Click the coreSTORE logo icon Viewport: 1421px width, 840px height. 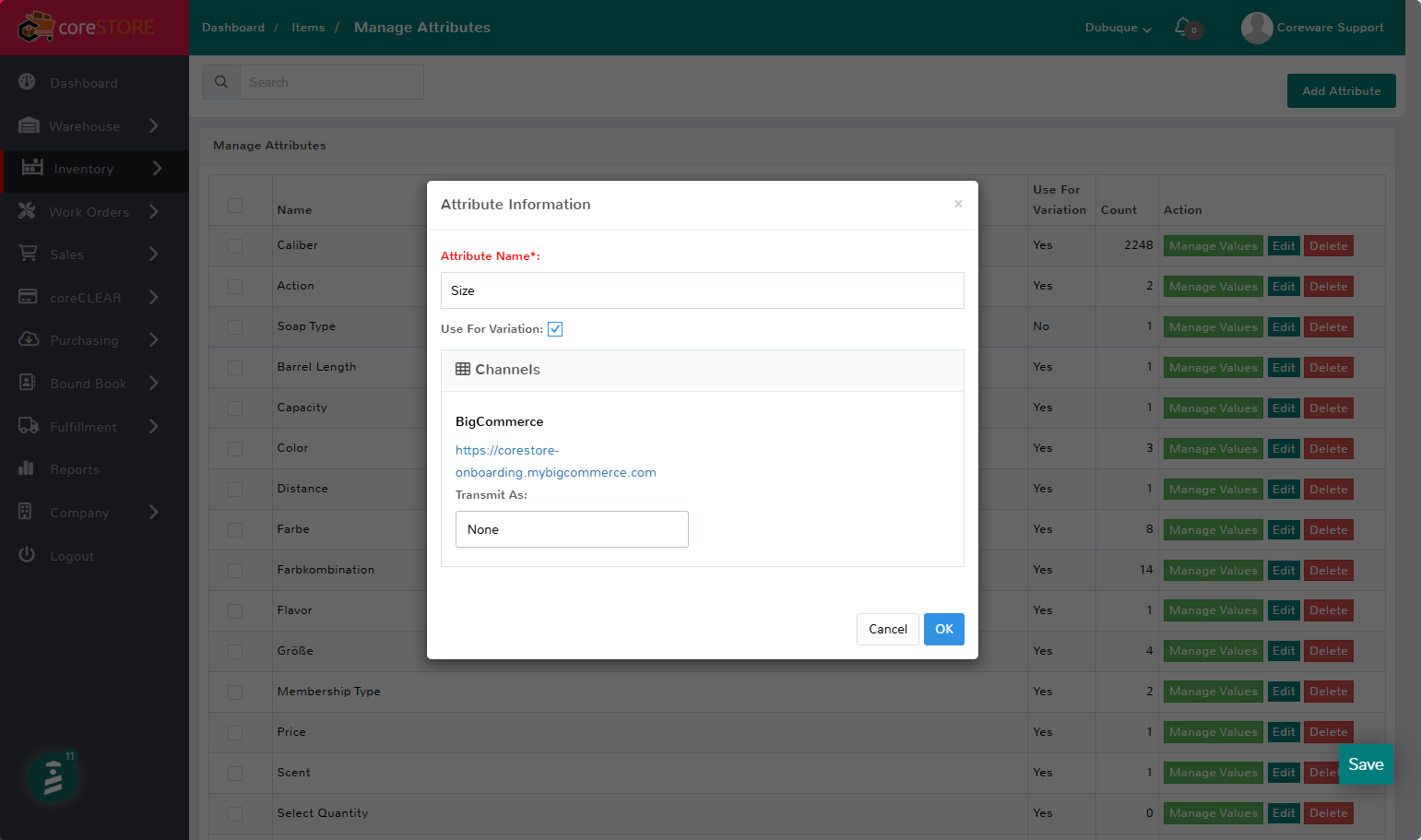point(36,27)
